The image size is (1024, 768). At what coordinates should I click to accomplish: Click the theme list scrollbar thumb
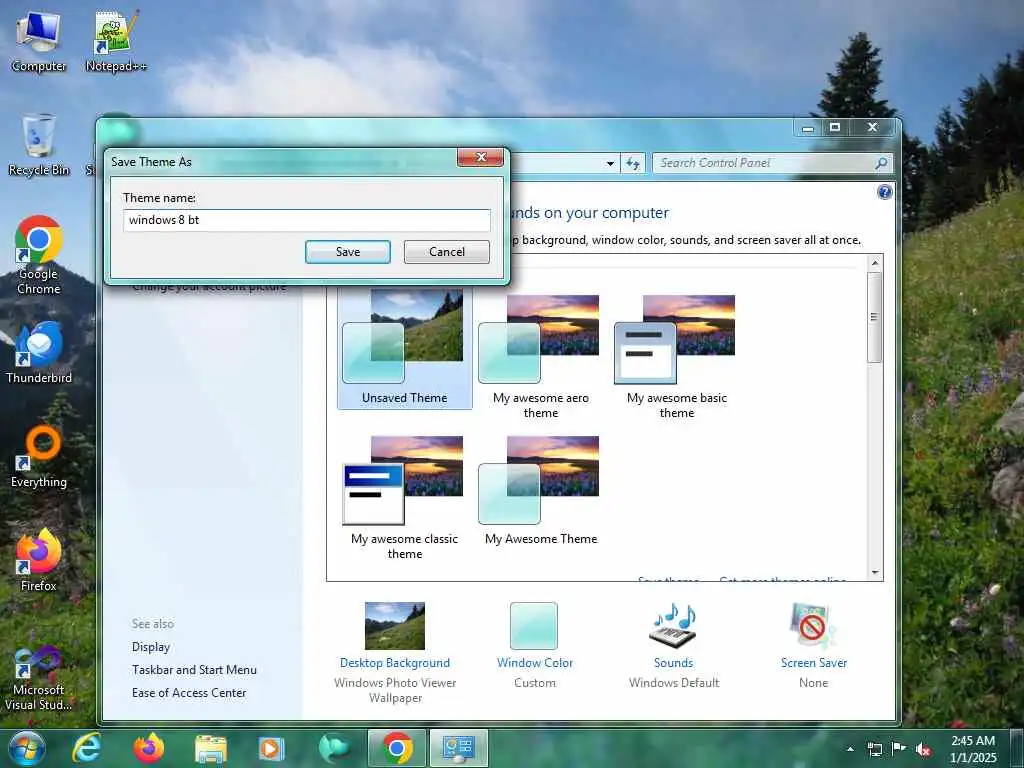click(875, 317)
